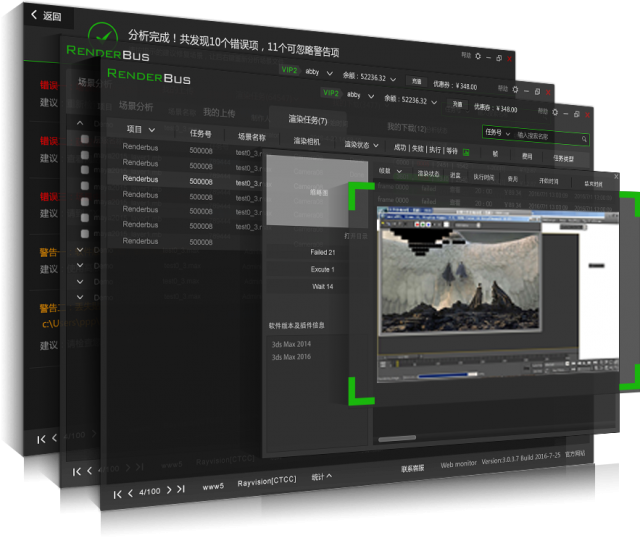Tick the second checkbox in the middle window list
The image size is (640, 538).
pos(84,155)
